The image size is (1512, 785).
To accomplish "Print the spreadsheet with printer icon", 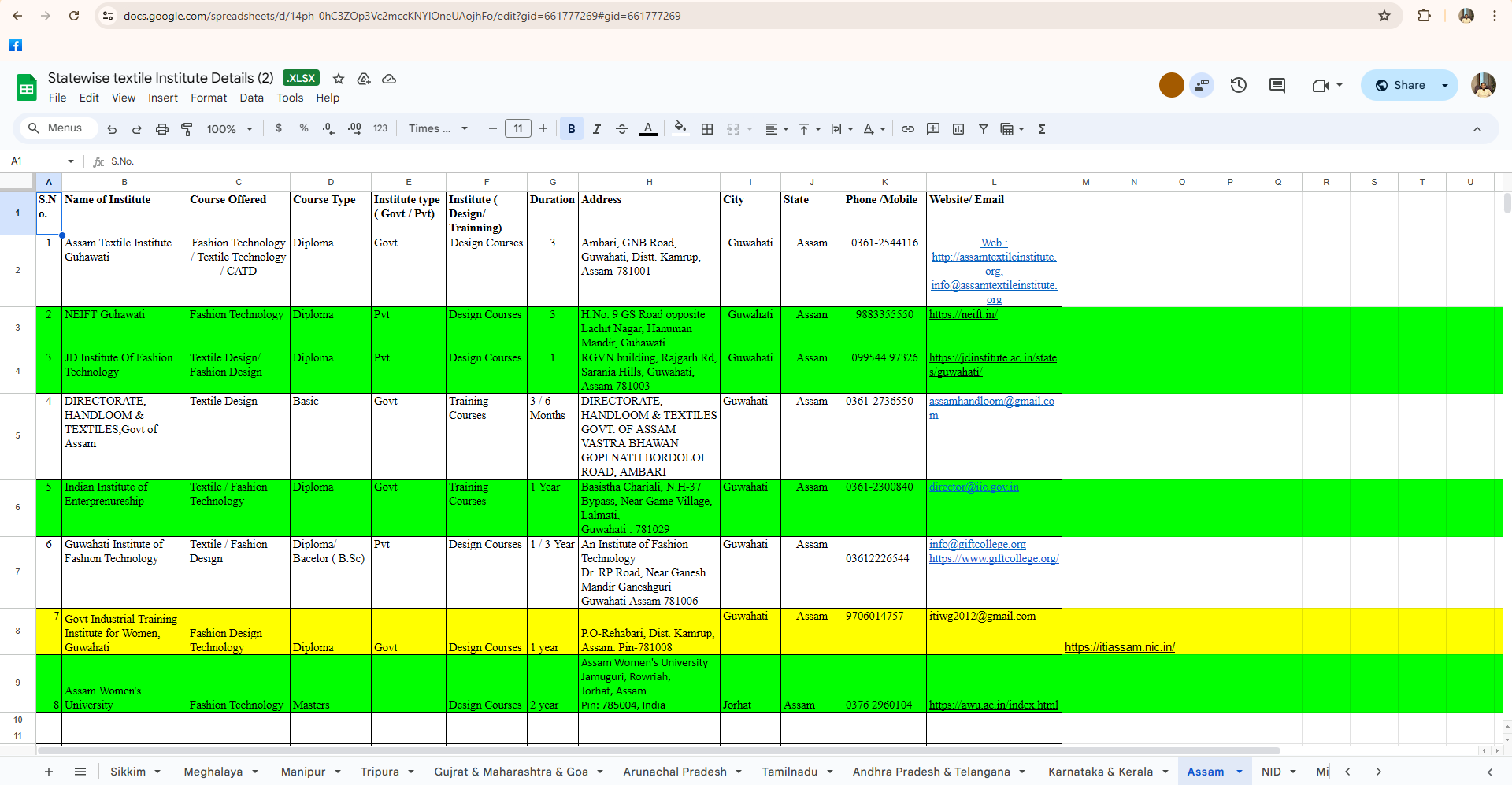I will [x=162, y=129].
